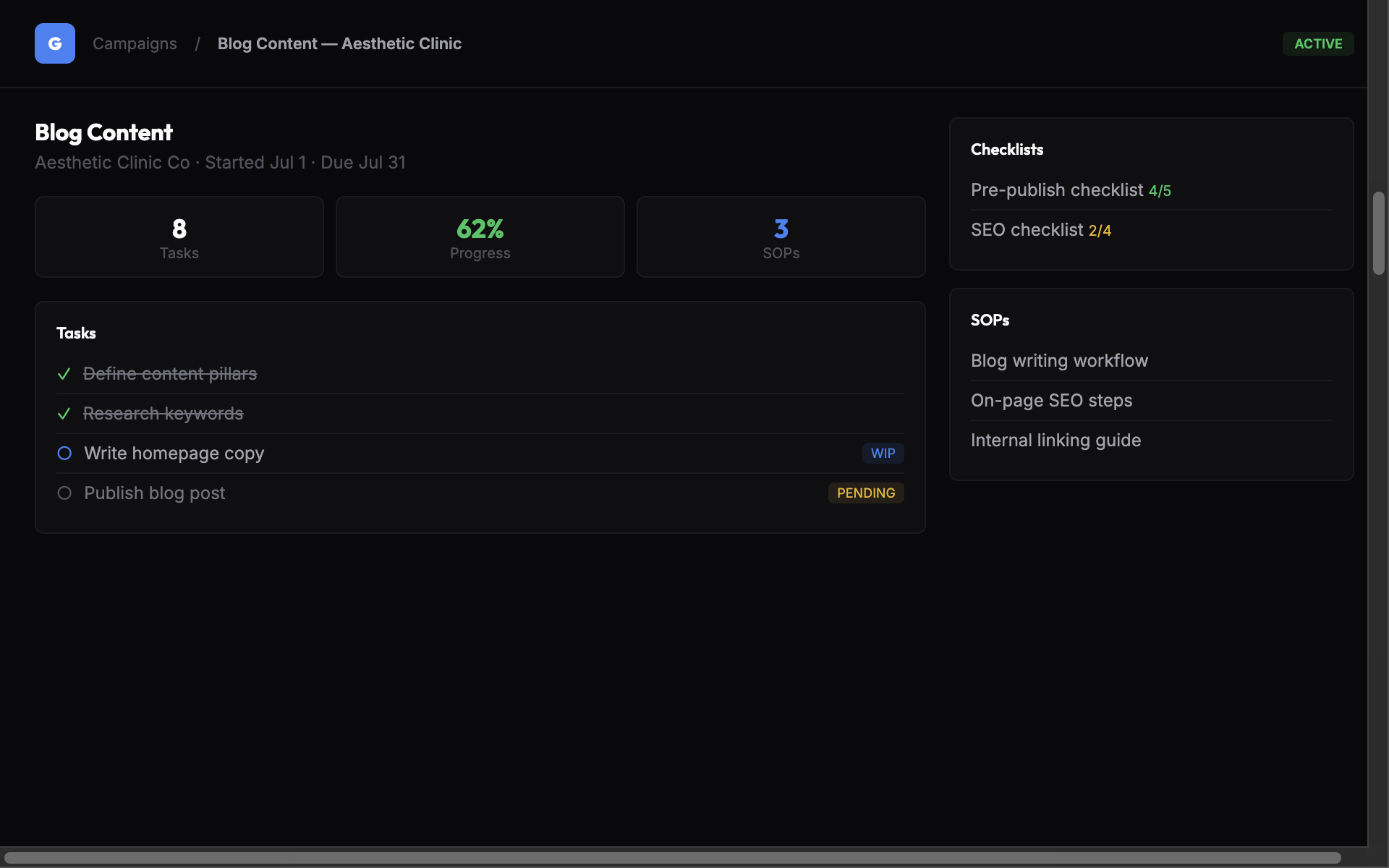Viewport: 1389px width, 868px height.
Task: Open the Campaigns breadcrumb link
Action: point(135,43)
